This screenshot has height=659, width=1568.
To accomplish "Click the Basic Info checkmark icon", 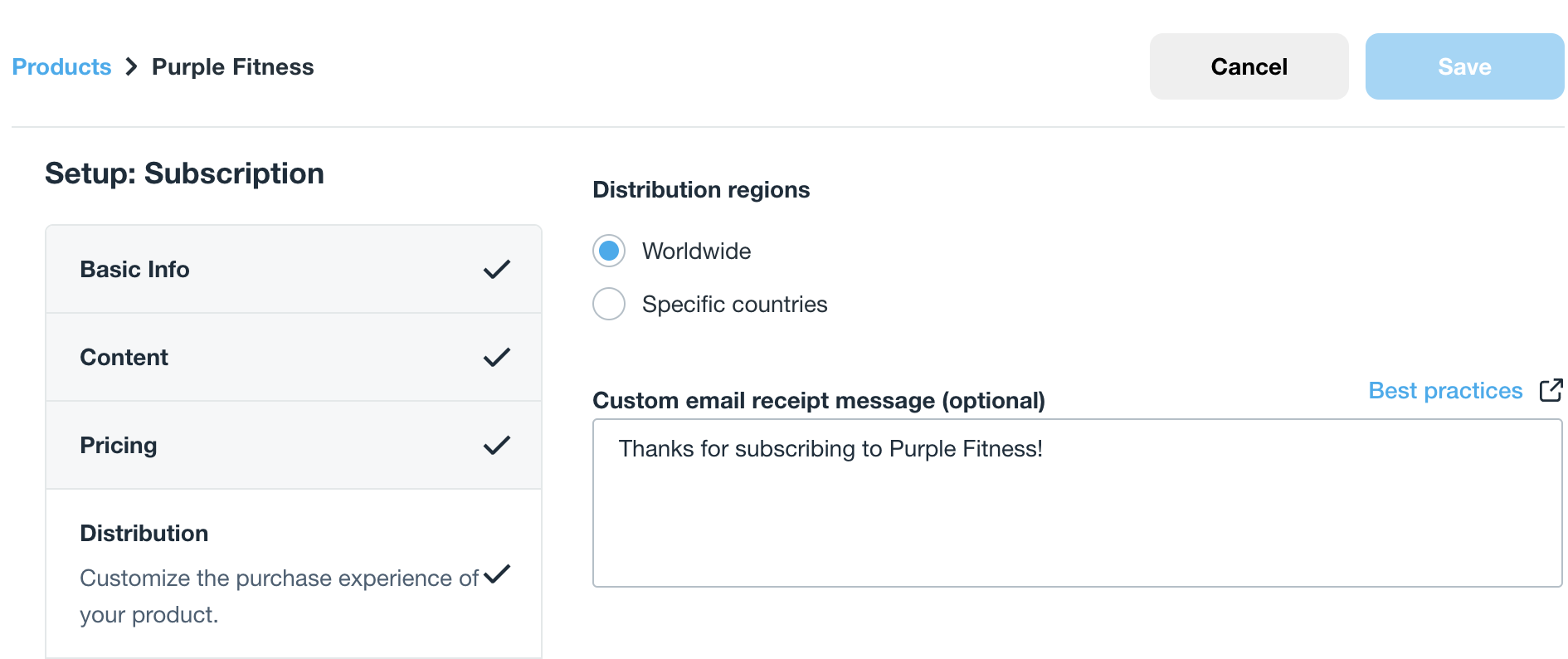I will pyautogui.click(x=496, y=269).
